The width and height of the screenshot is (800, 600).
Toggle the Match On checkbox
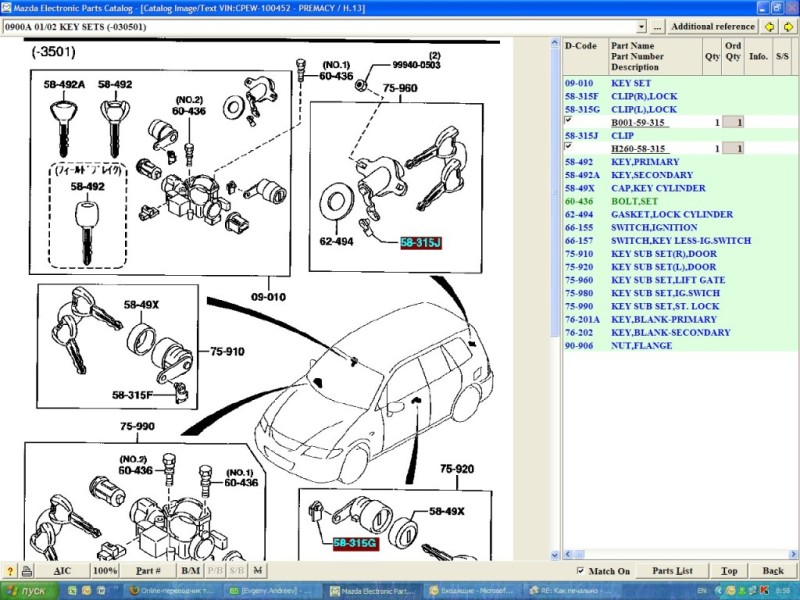pyautogui.click(x=580, y=570)
